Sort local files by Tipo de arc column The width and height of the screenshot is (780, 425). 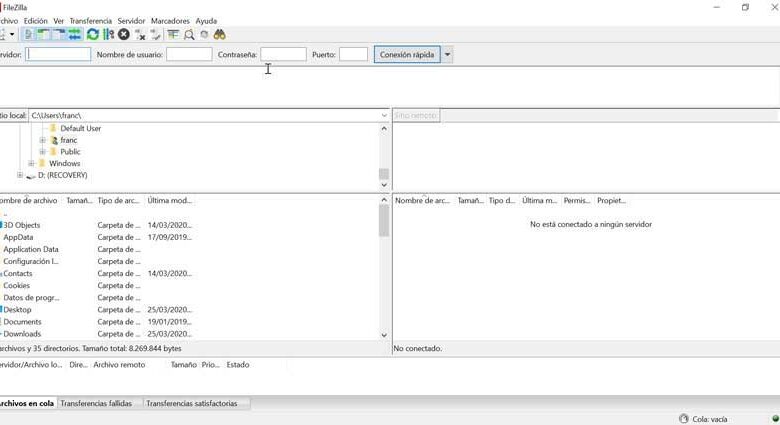click(x=118, y=201)
